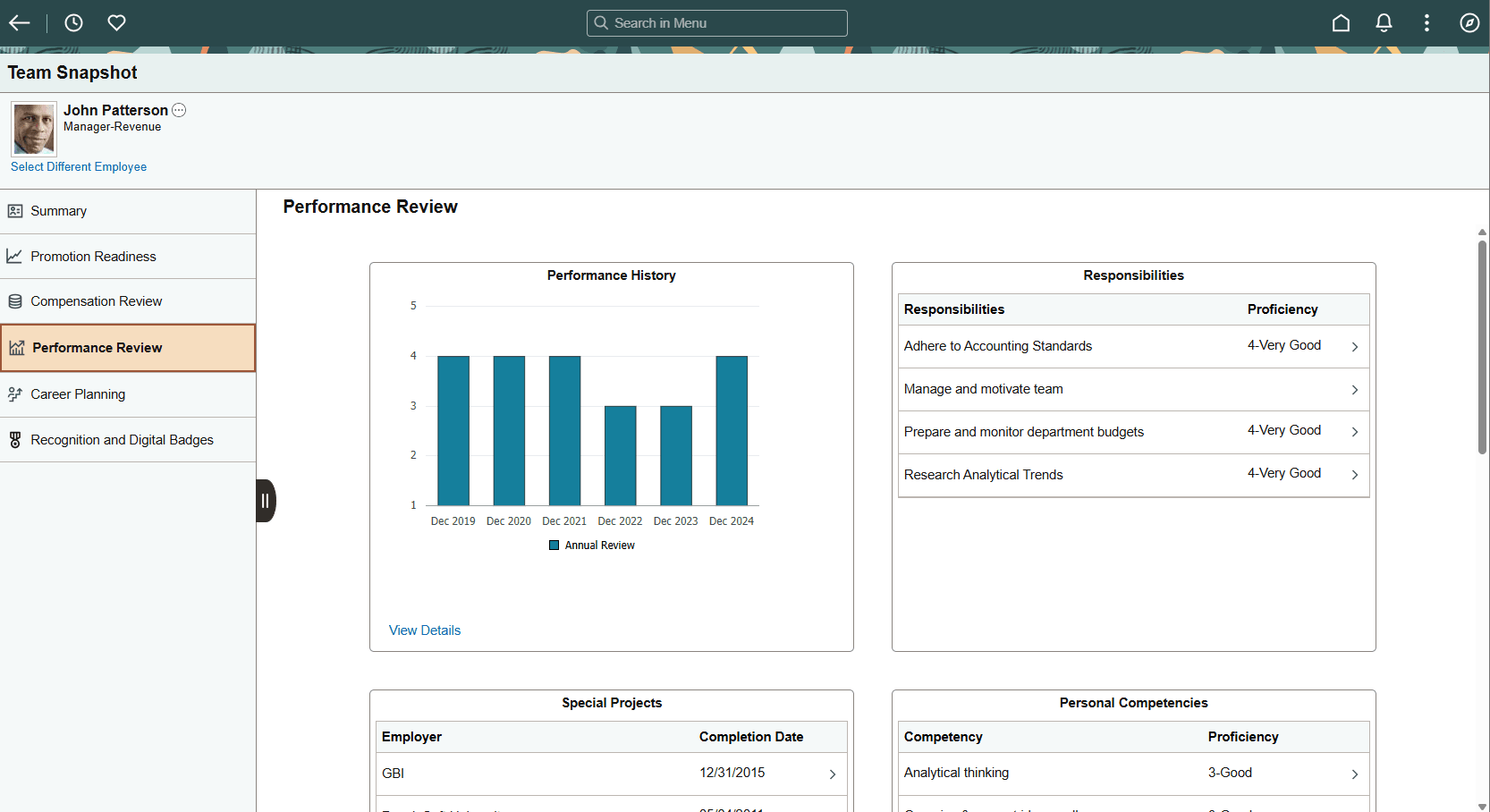Collapse the left navigation panel handle
The height and width of the screenshot is (812, 1490).
pyautogui.click(x=266, y=501)
